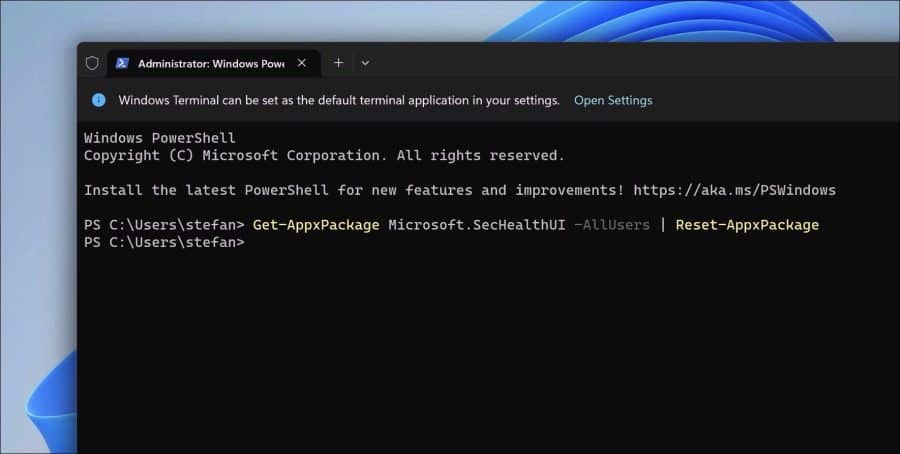Click the 'Windows PowerShell' header line

pyautogui.click(x=160, y=138)
